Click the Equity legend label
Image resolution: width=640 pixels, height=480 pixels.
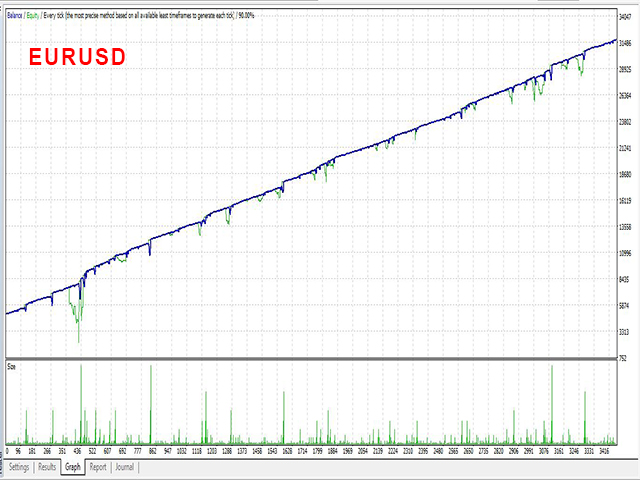(33, 16)
